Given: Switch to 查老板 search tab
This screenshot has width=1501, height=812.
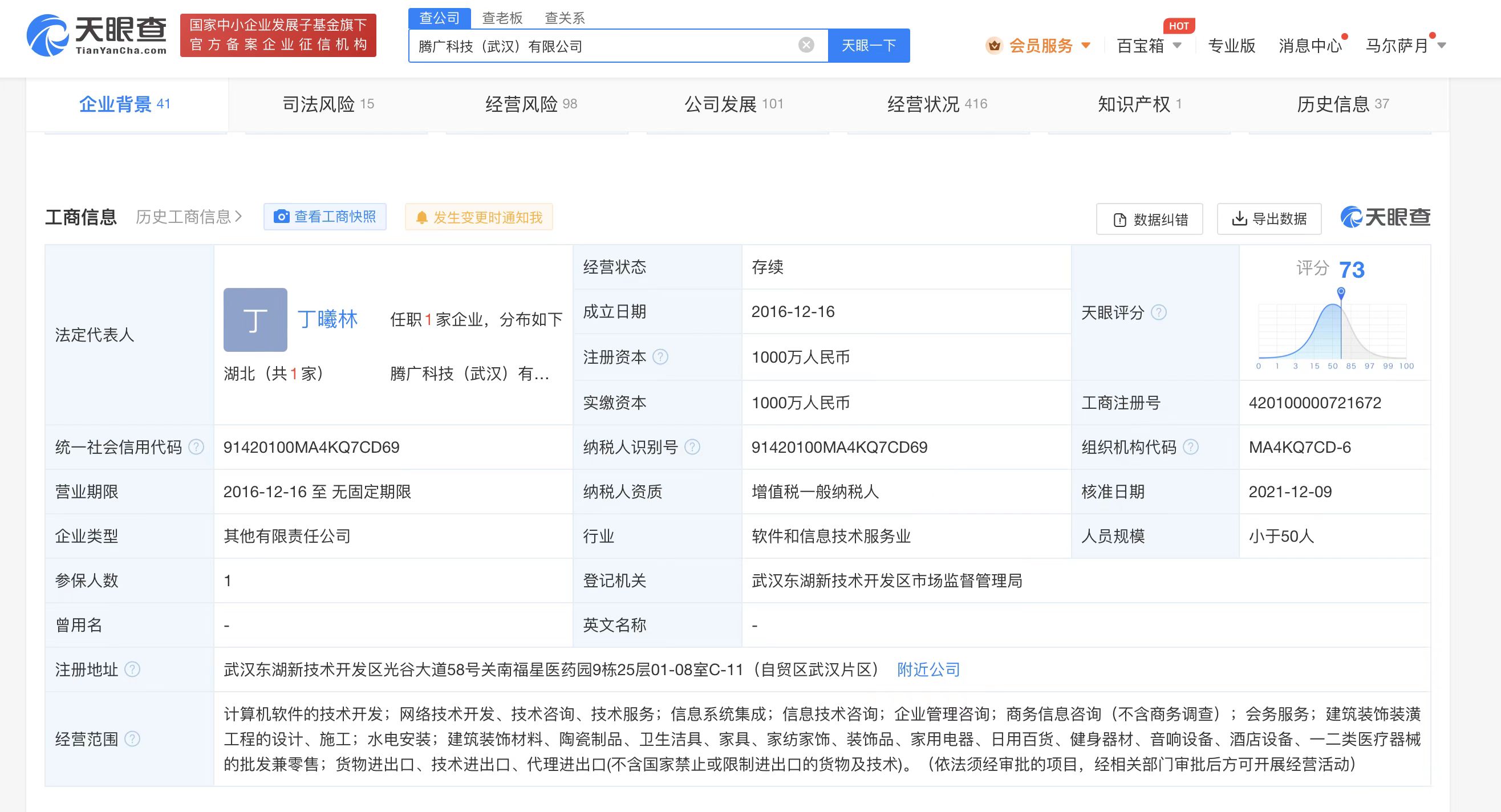Looking at the screenshot, I should (502, 18).
